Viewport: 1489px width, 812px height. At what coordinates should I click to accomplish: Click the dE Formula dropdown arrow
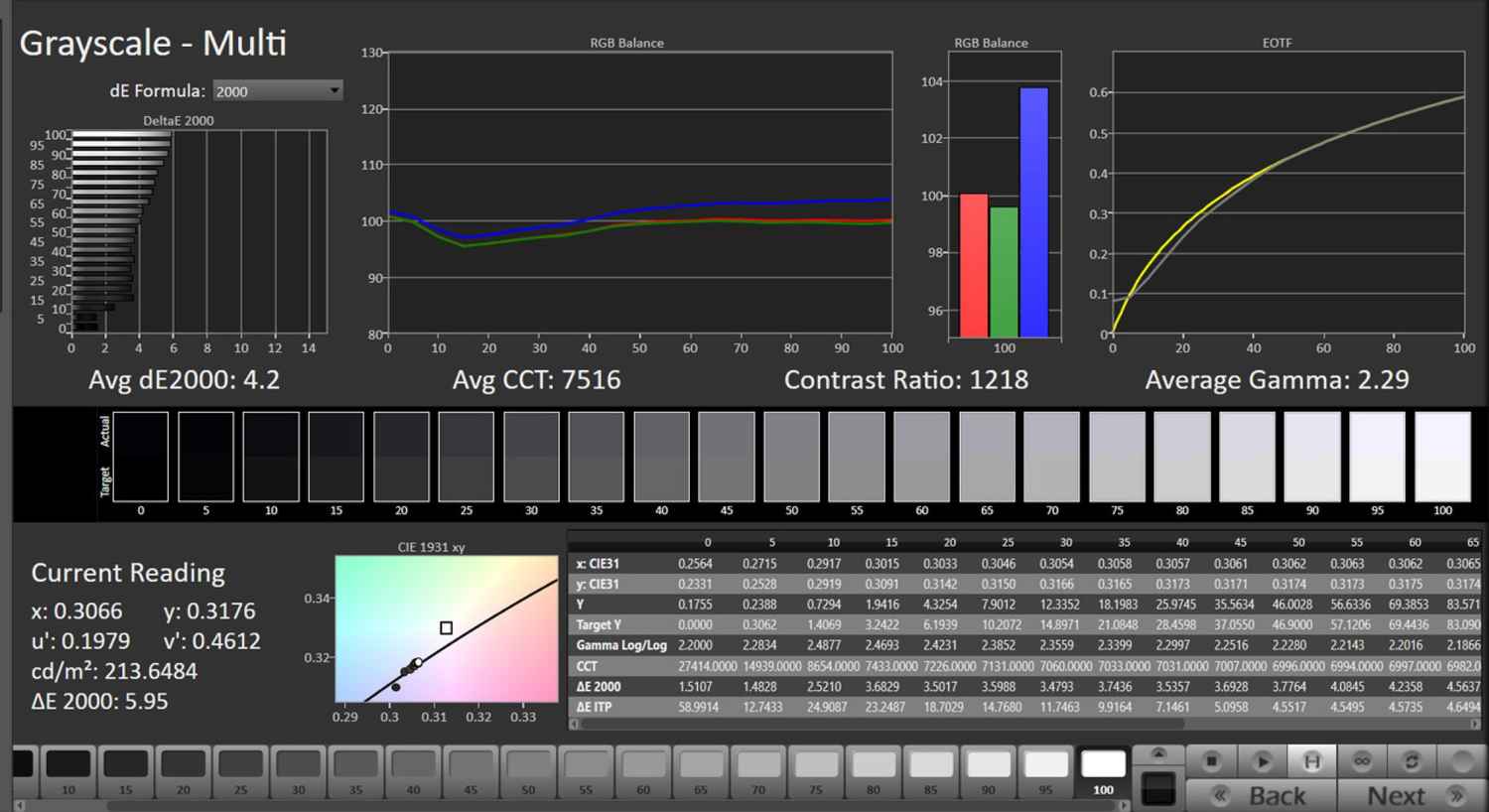(x=335, y=90)
